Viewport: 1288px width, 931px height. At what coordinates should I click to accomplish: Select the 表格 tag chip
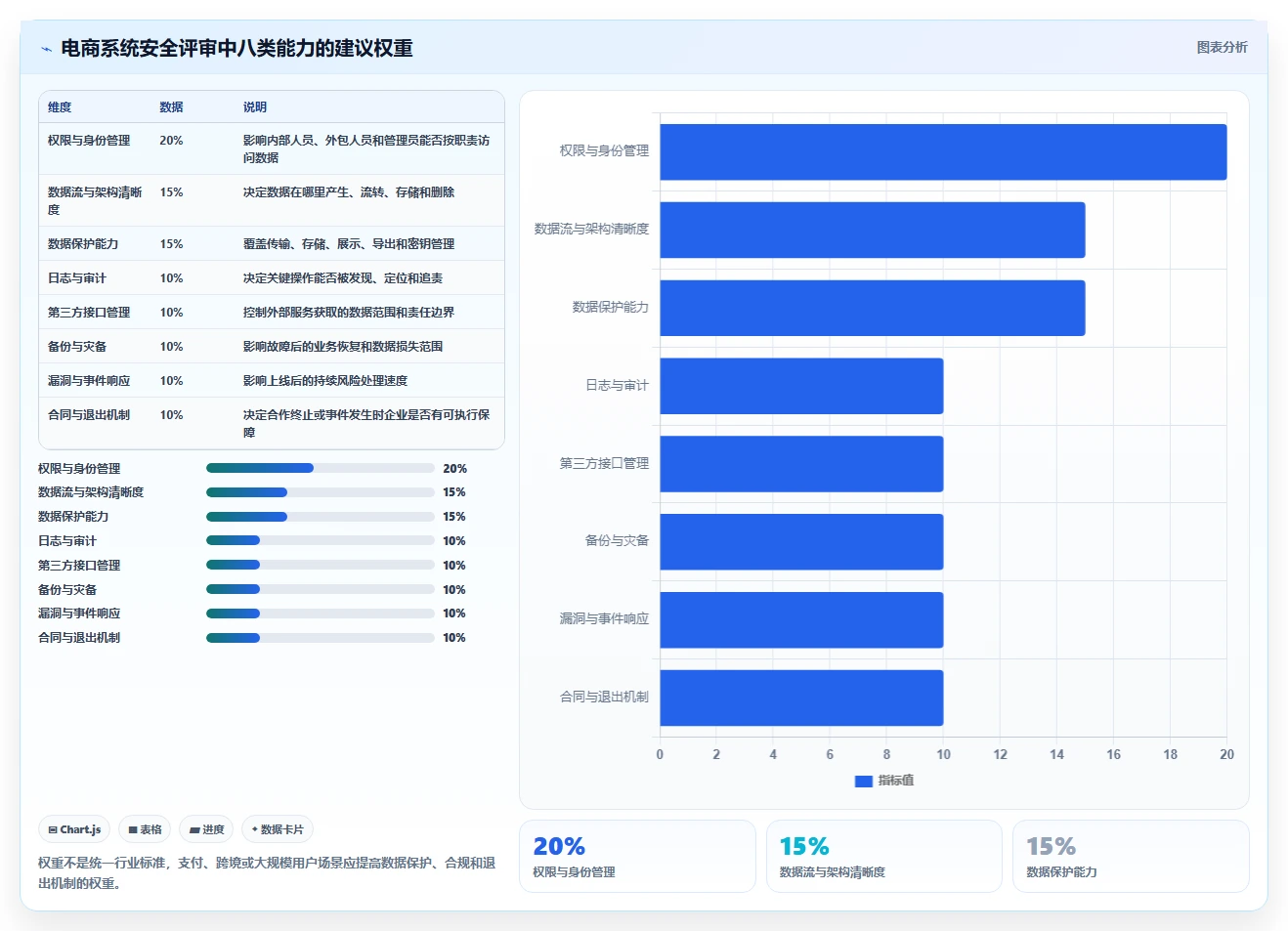[x=145, y=829]
